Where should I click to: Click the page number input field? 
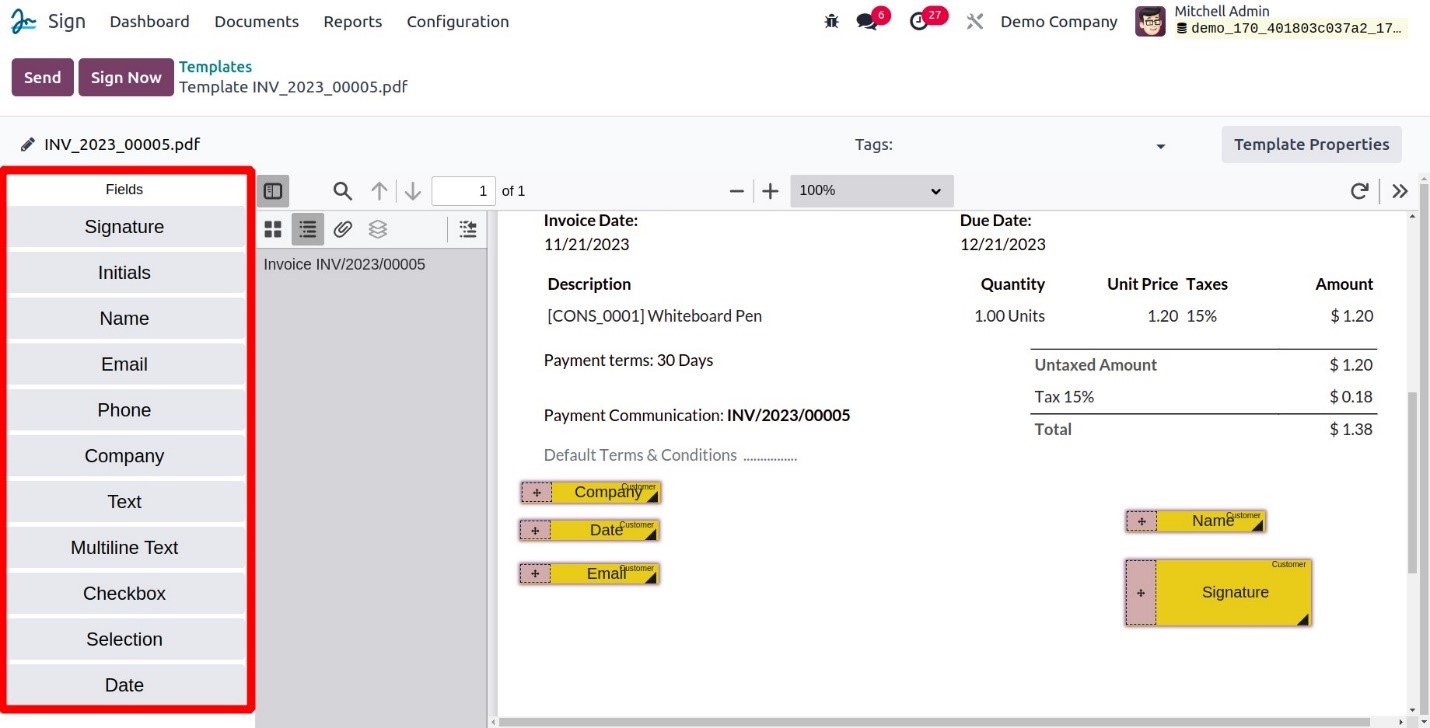(464, 191)
